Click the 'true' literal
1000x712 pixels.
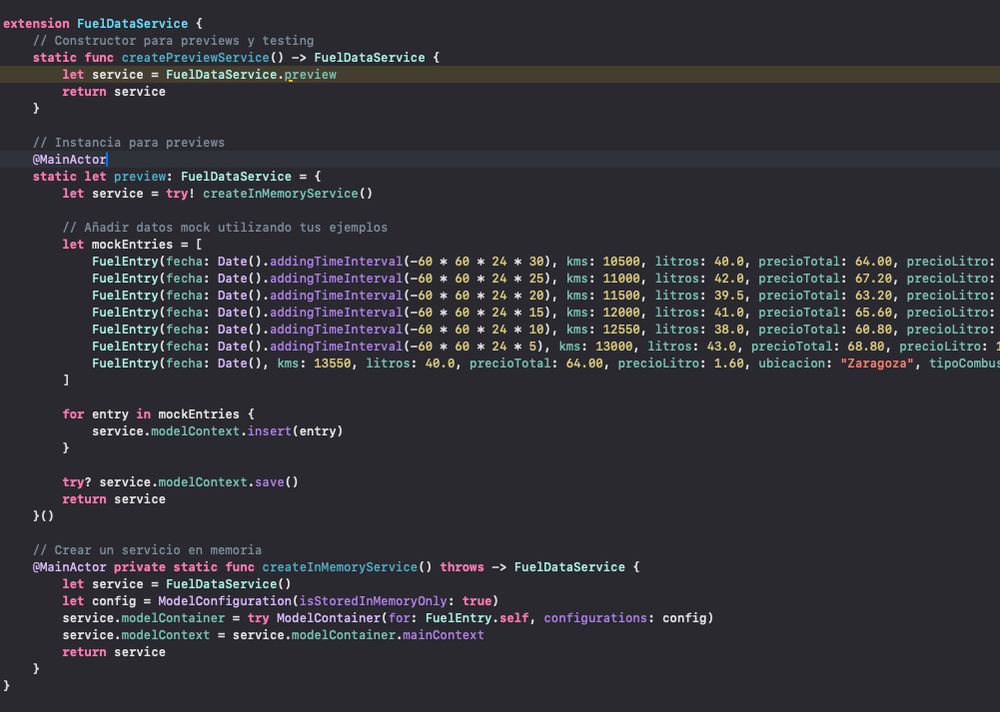click(x=477, y=601)
